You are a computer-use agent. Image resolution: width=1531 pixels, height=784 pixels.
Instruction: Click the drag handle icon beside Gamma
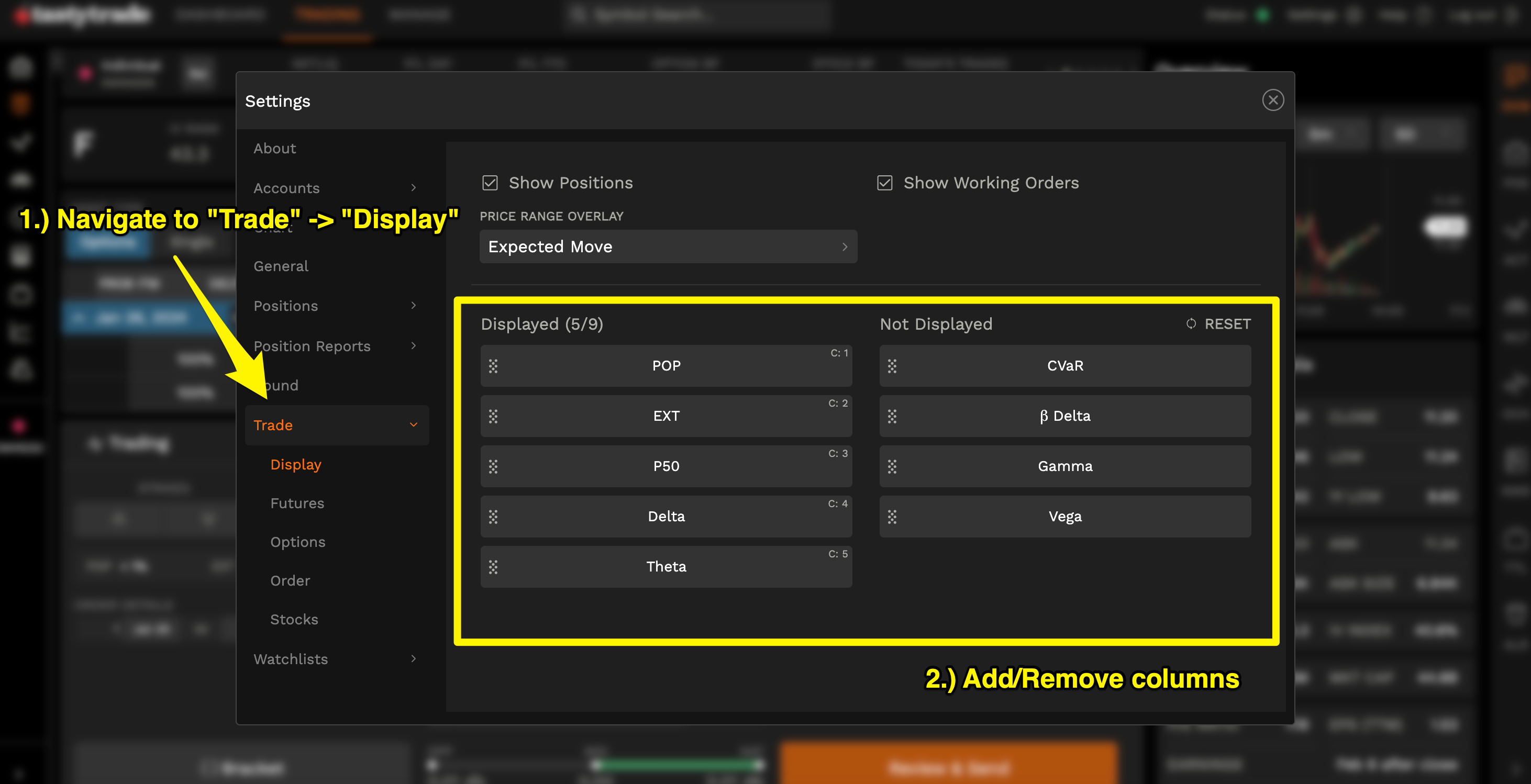893,466
